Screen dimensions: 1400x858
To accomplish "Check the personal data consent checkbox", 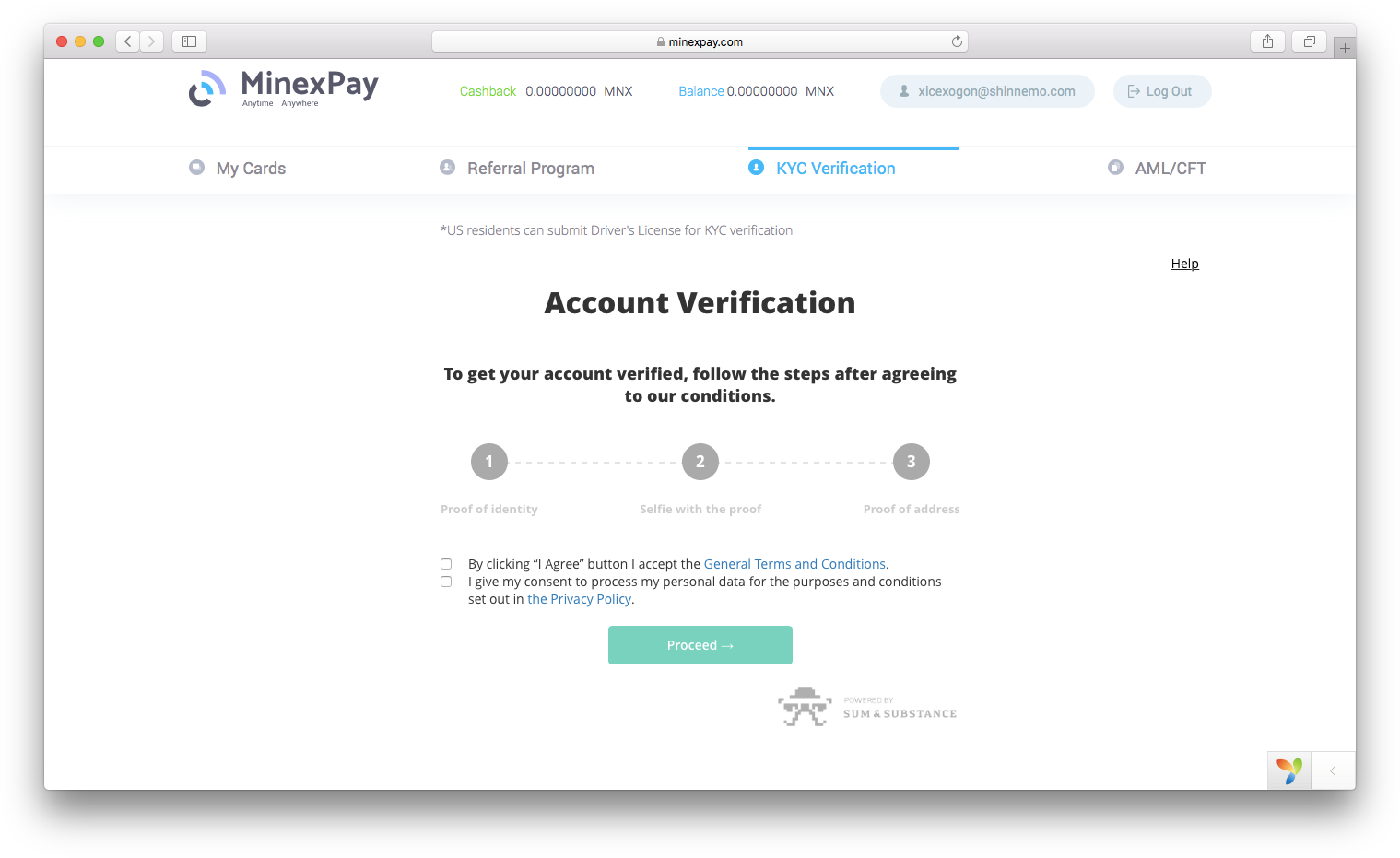I will pyautogui.click(x=446, y=582).
